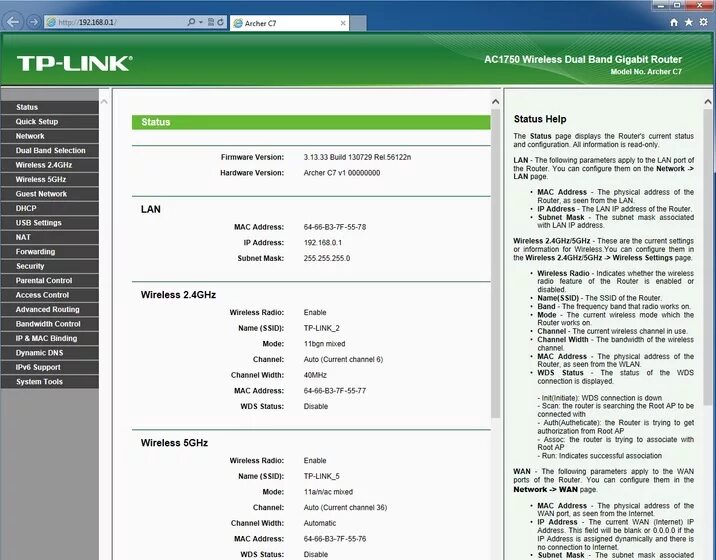Open Advanced Routing menu item

49,310
